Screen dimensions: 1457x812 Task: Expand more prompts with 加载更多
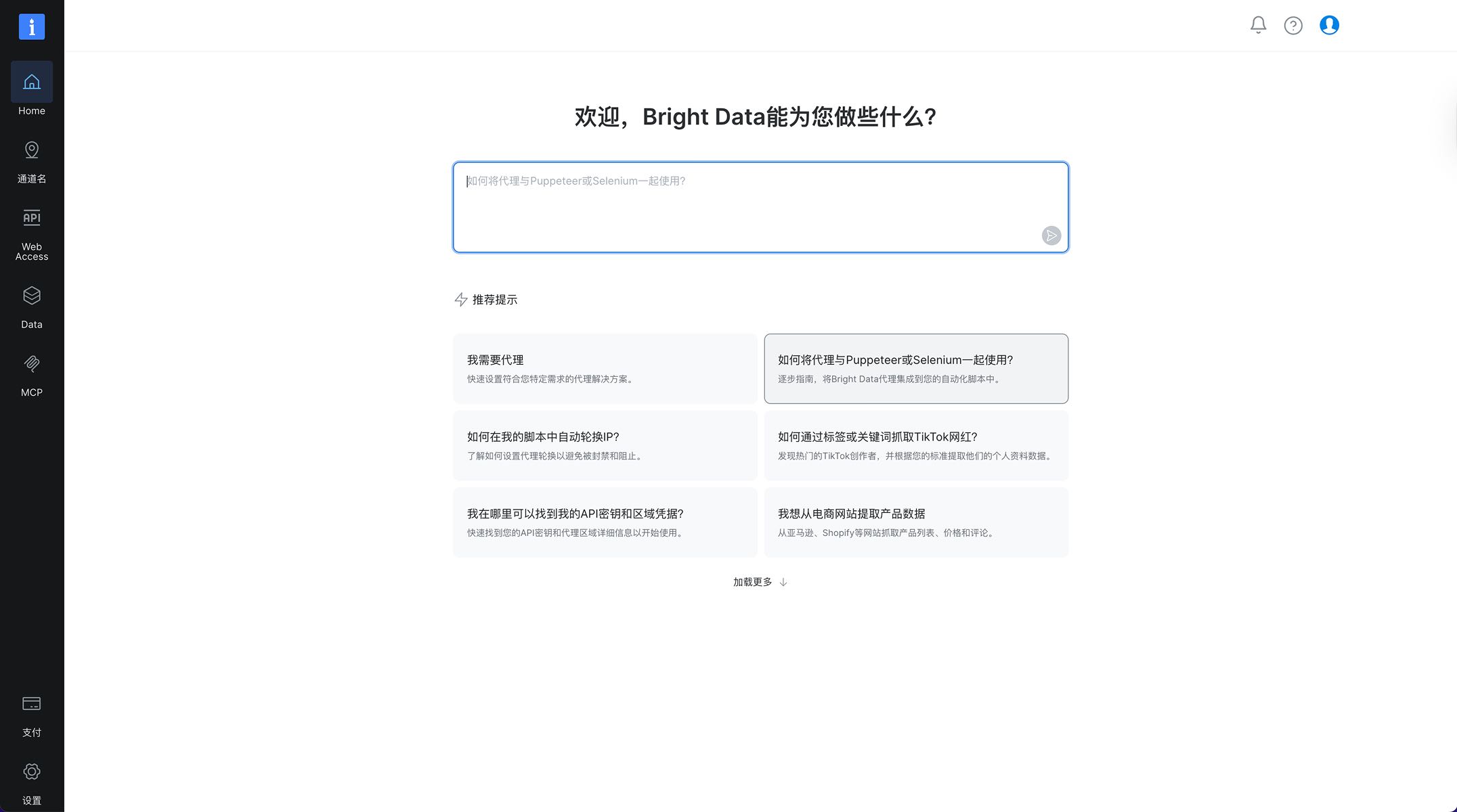tap(760, 582)
